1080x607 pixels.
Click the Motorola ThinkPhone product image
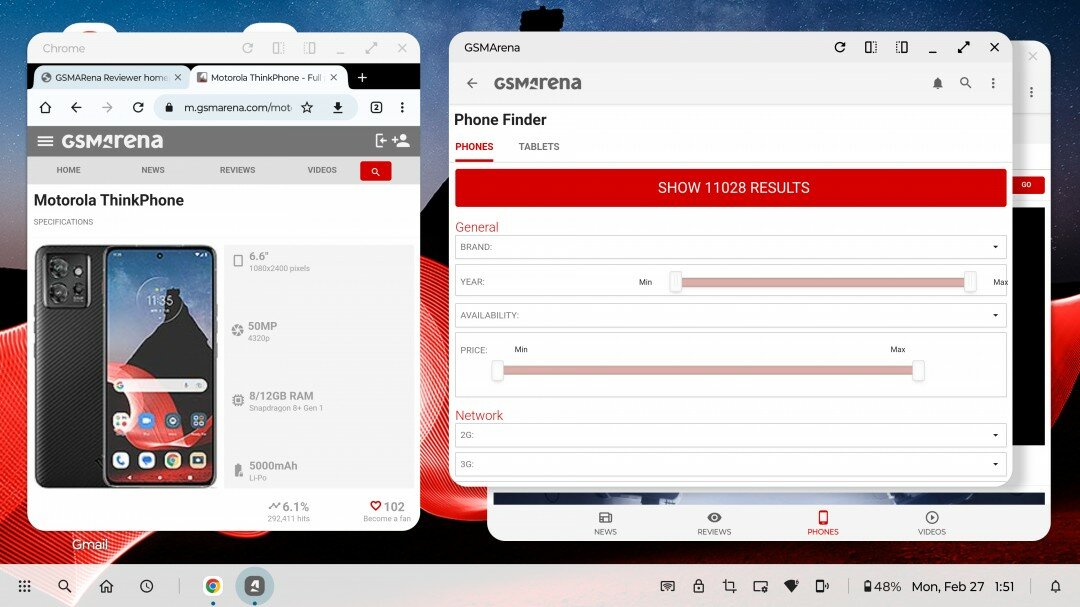(x=125, y=367)
